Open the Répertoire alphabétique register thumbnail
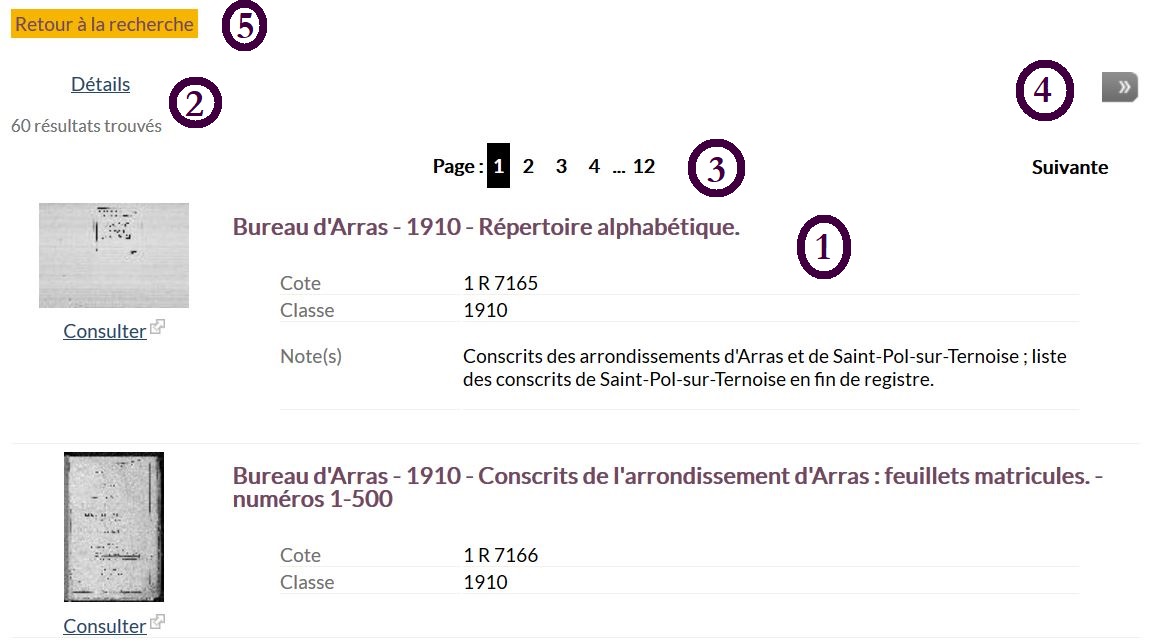The width and height of the screenshot is (1162, 643). click(114, 255)
